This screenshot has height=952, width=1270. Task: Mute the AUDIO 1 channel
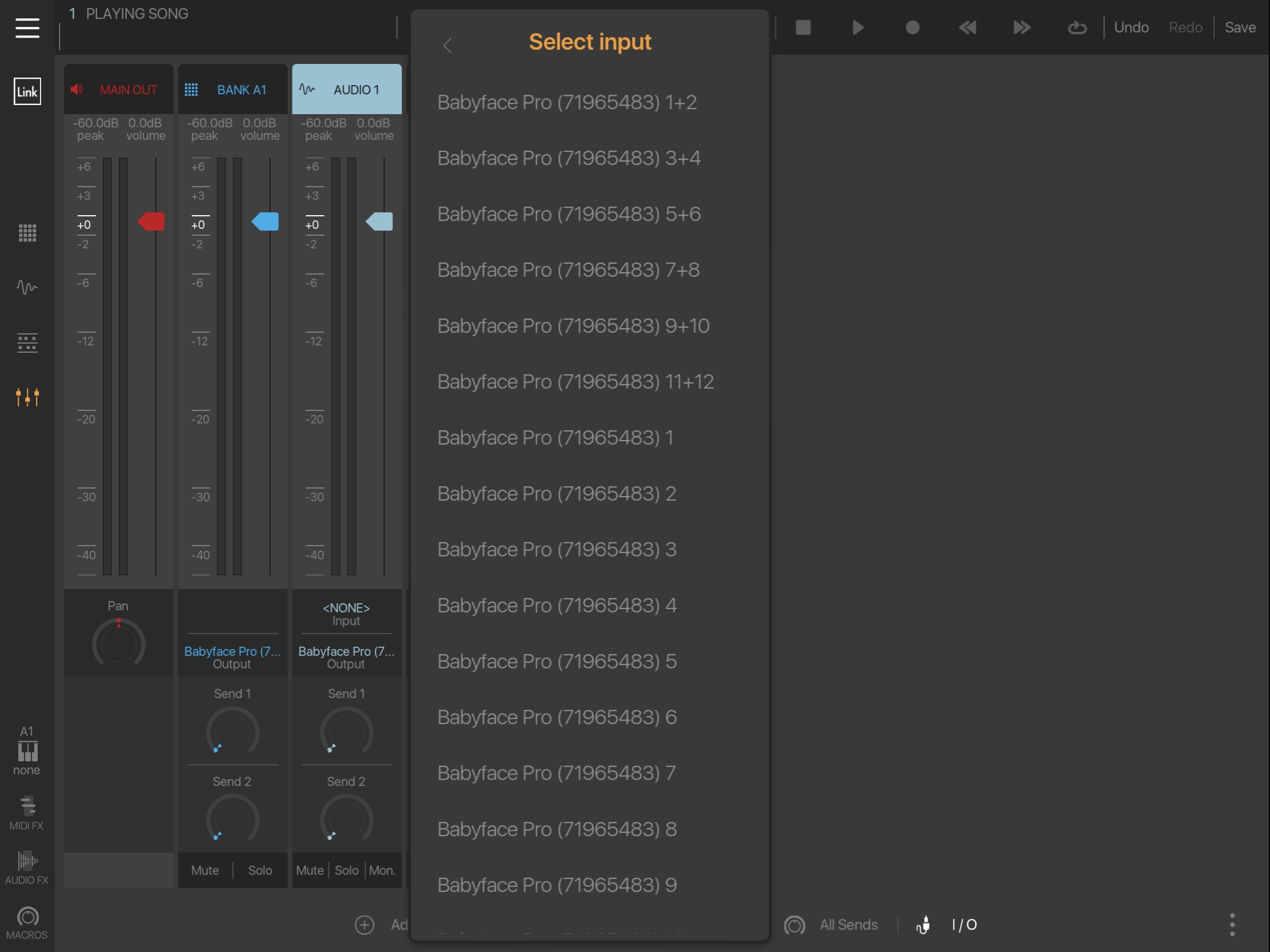coord(310,870)
